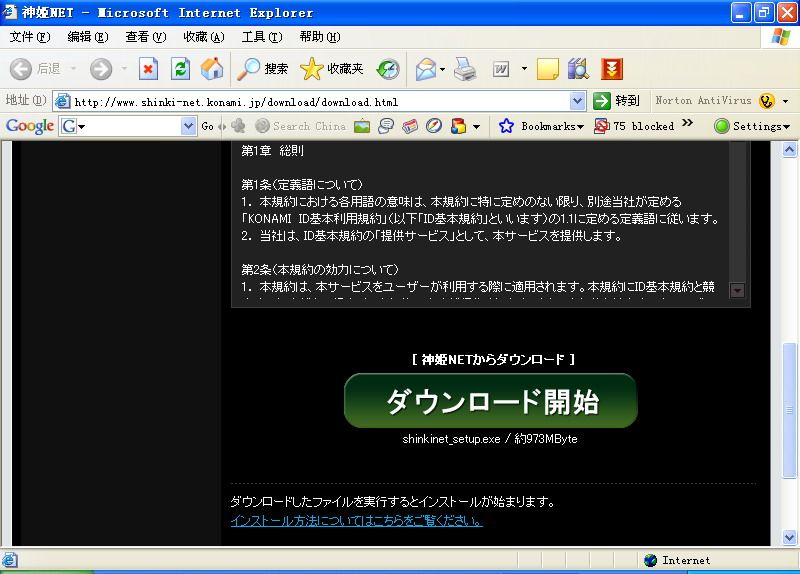800x574 pixels.
Task: Click the Research books icon
Action: 579,69
